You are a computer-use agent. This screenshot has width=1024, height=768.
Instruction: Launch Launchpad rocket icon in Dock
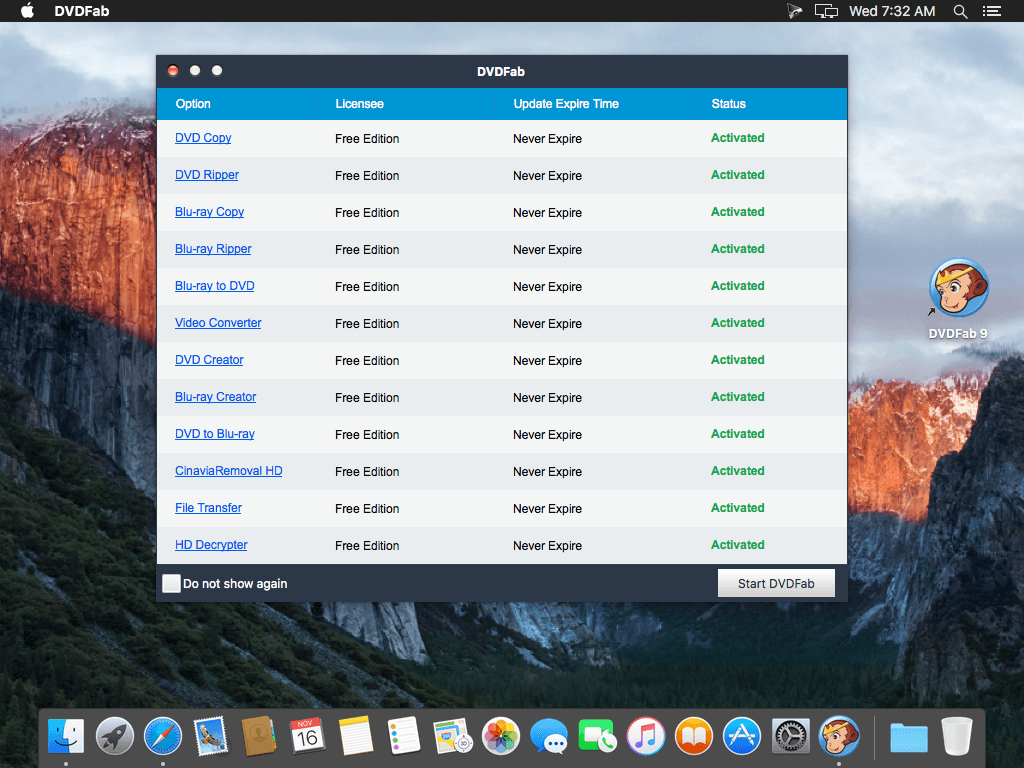tap(114, 736)
